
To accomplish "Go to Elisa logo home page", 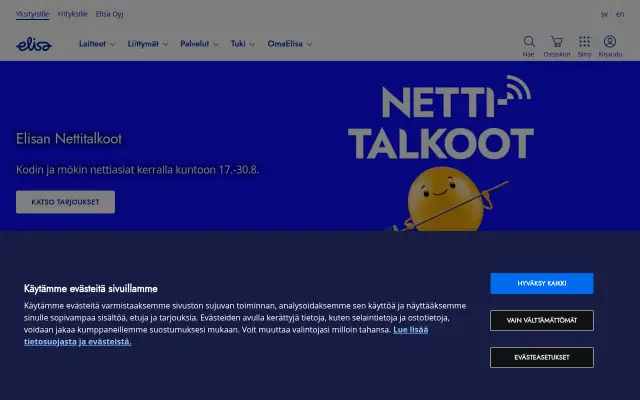I will (x=34, y=44).
